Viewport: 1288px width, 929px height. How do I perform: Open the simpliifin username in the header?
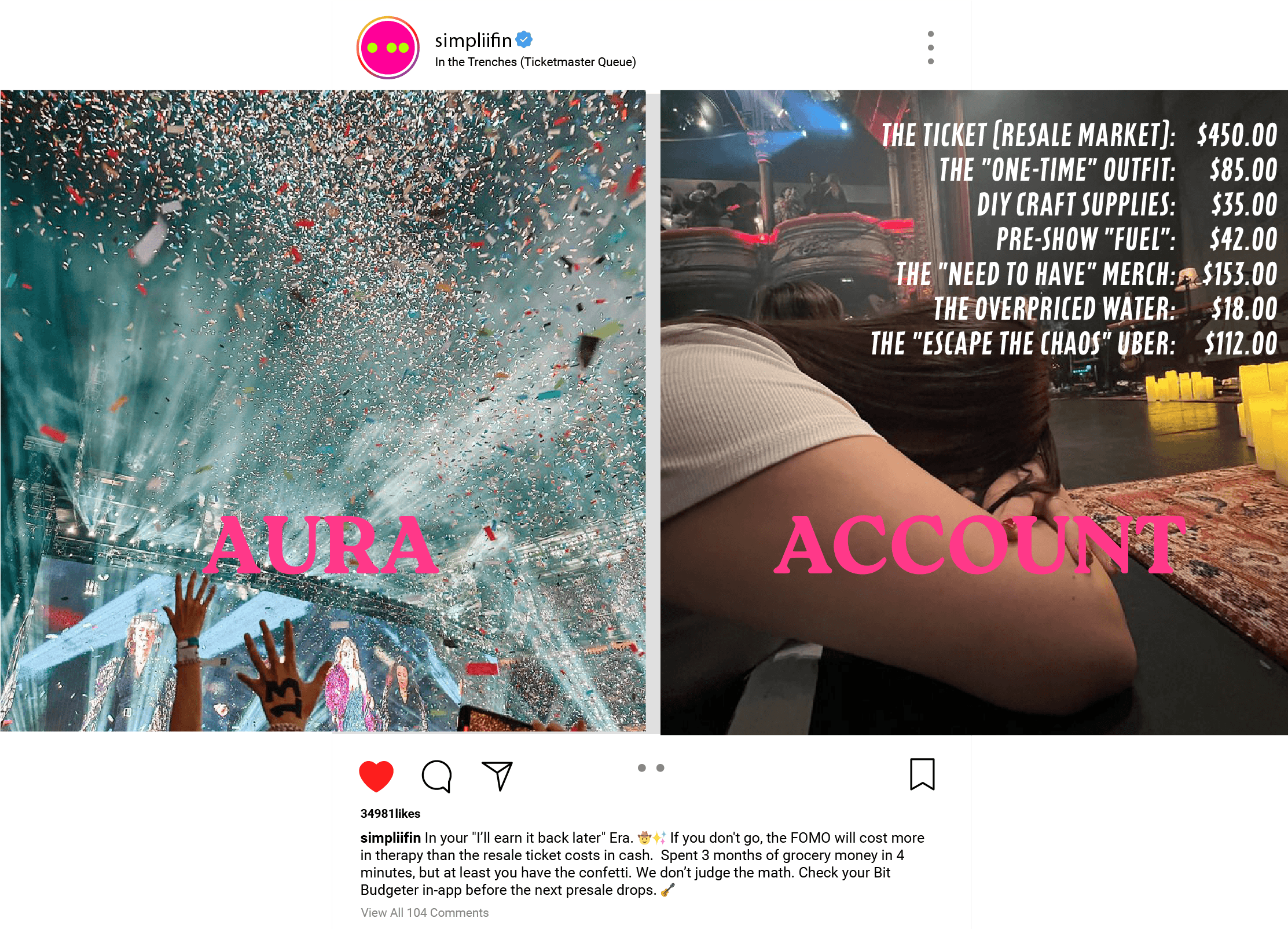pos(473,40)
